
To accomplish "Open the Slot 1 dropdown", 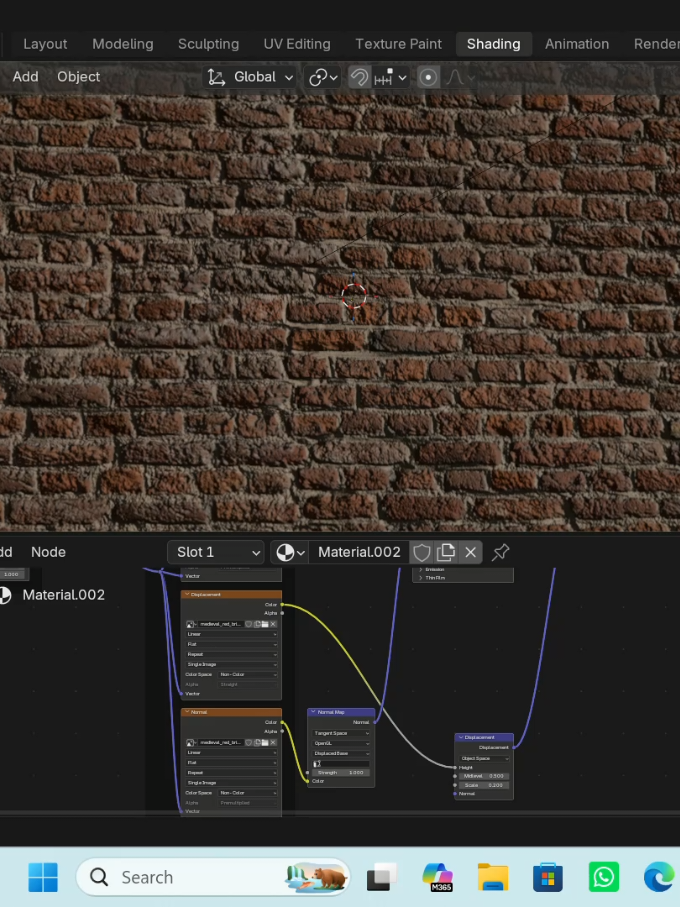I will point(216,552).
